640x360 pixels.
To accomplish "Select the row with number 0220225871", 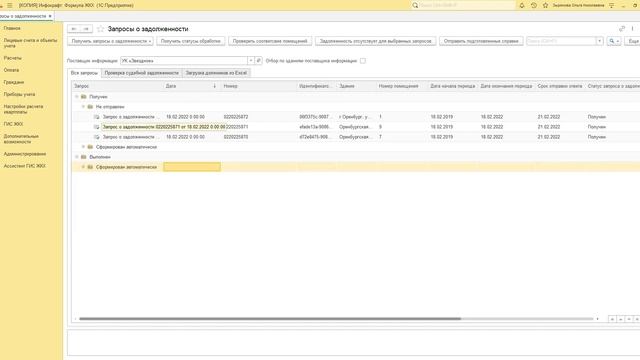I will point(356,127).
